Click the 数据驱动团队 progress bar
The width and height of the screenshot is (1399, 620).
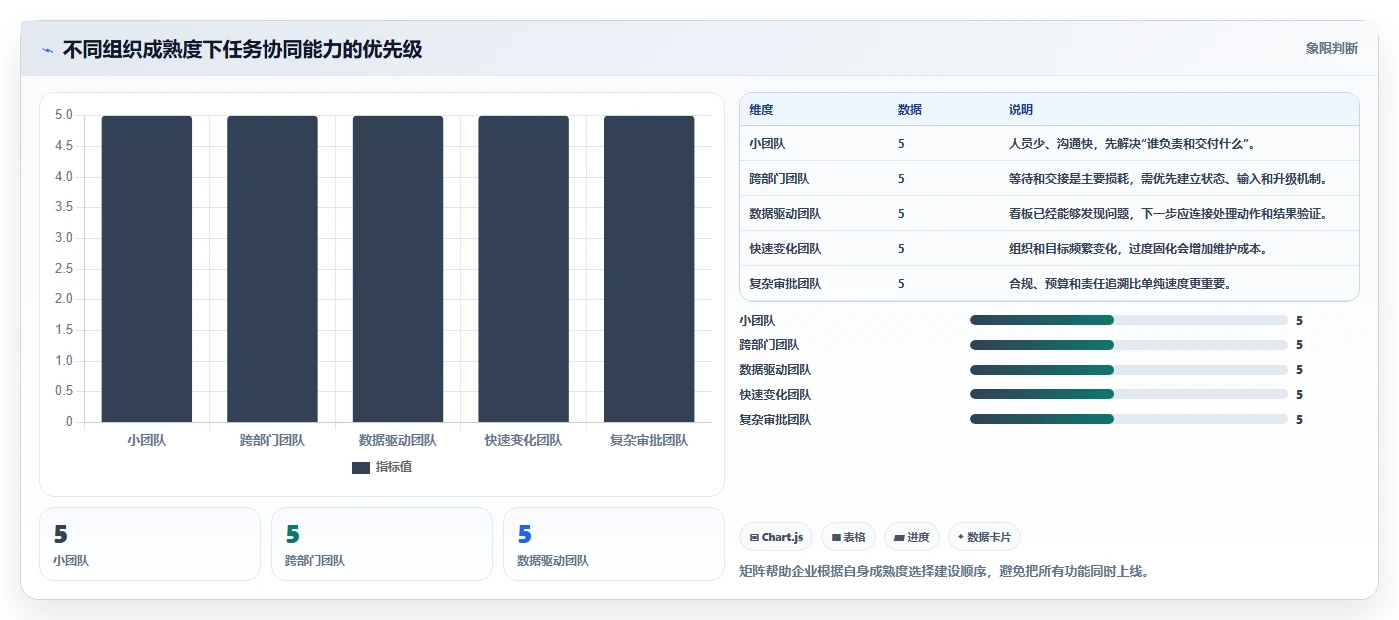click(1128, 370)
